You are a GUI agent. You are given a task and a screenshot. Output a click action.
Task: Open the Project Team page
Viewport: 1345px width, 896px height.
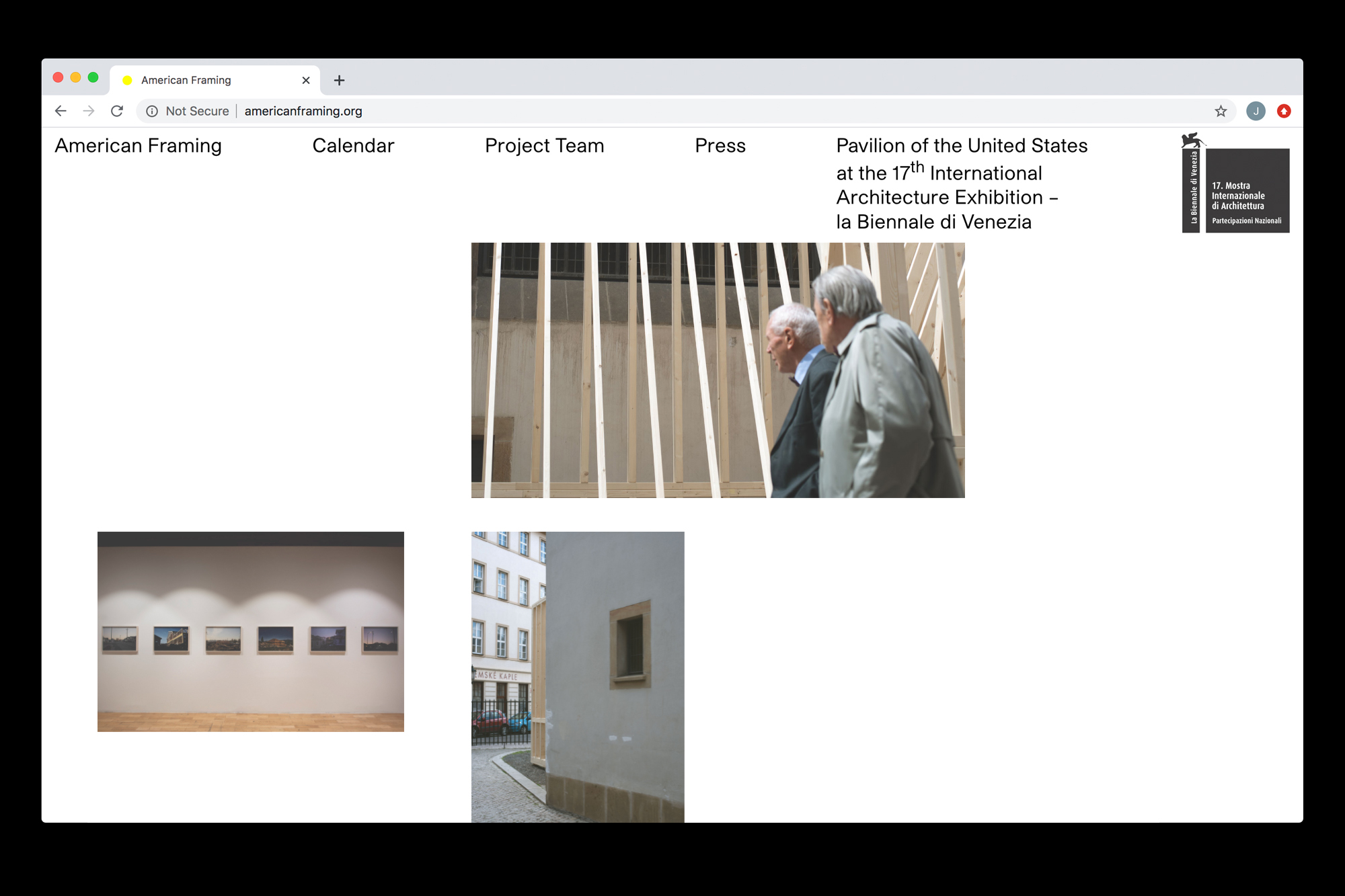click(x=544, y=146)
